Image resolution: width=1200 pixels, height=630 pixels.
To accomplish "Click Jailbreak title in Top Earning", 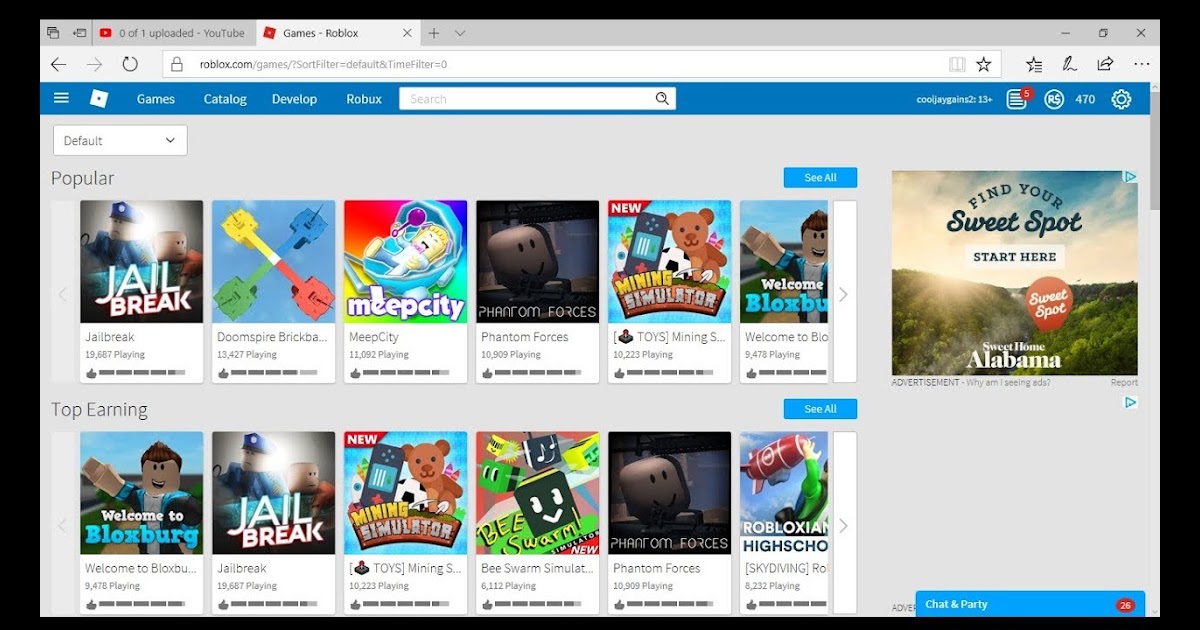I will pyautogui.click(x=242, y=568).
